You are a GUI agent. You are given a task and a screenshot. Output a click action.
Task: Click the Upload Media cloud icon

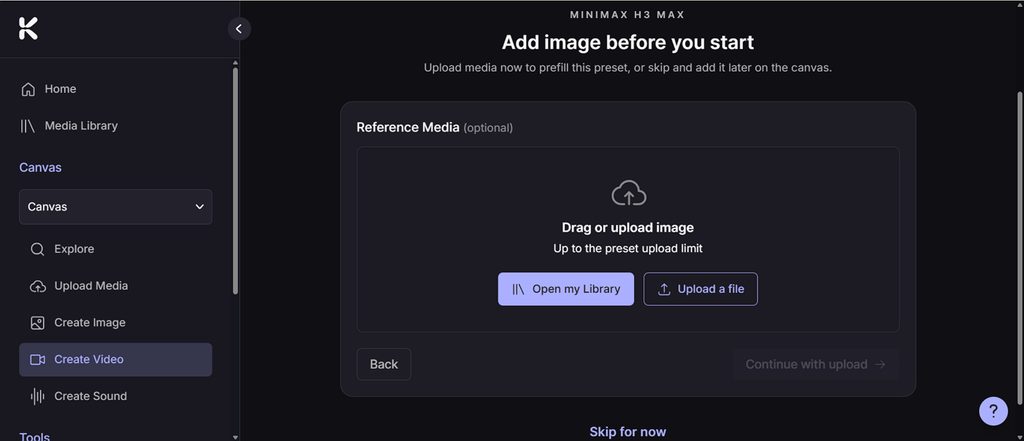pyautogui.click(x=38, y=286)
